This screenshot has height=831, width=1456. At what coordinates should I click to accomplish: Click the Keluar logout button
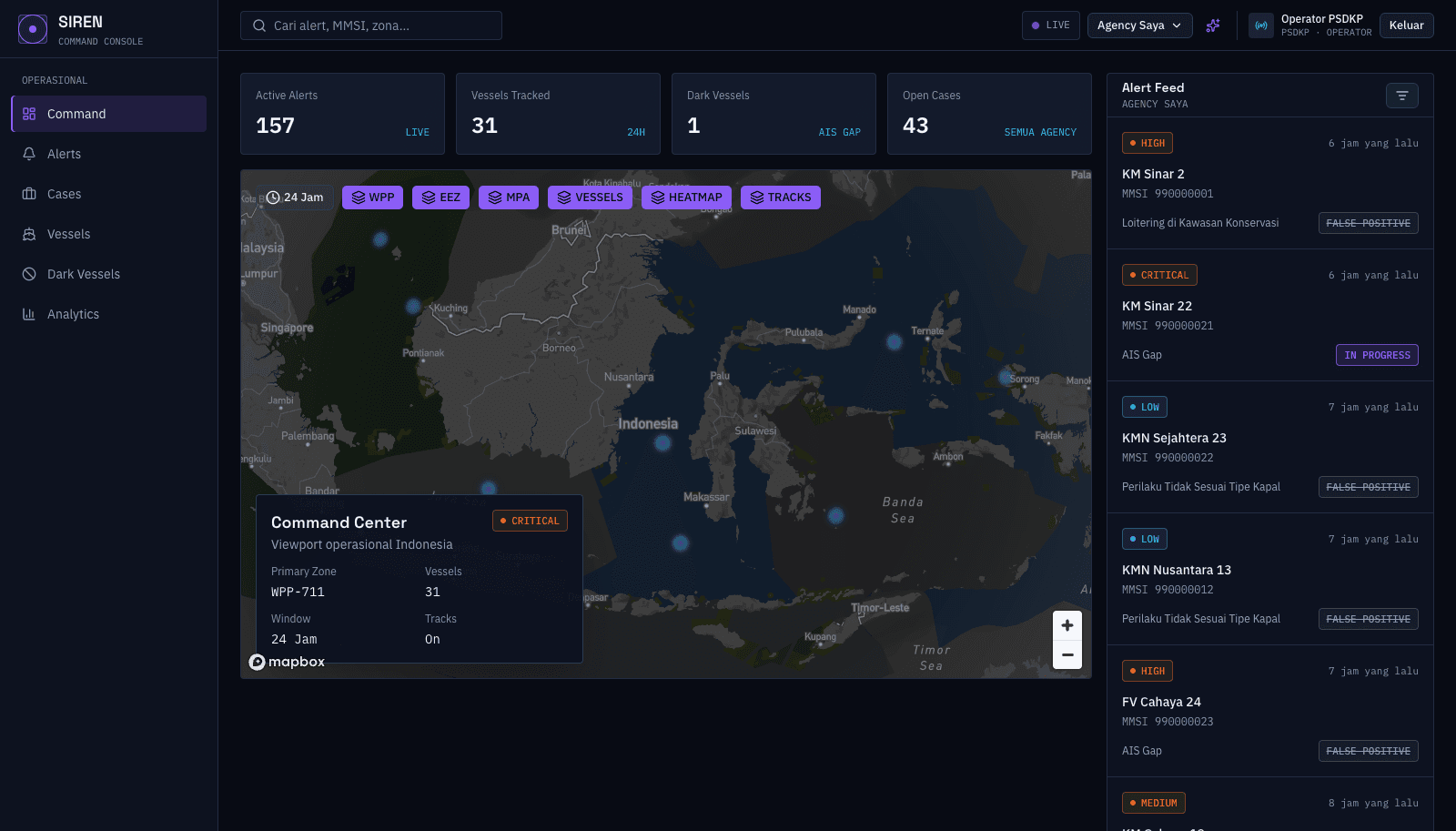[1406, 25]
